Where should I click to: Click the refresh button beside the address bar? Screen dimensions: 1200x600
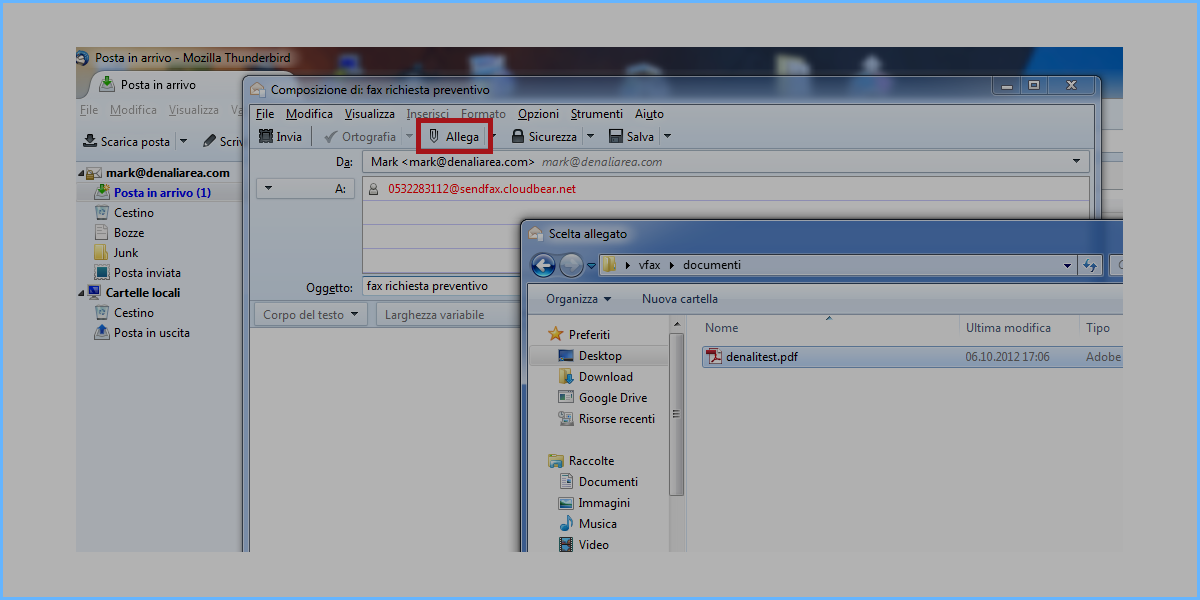coord(1090,266)
